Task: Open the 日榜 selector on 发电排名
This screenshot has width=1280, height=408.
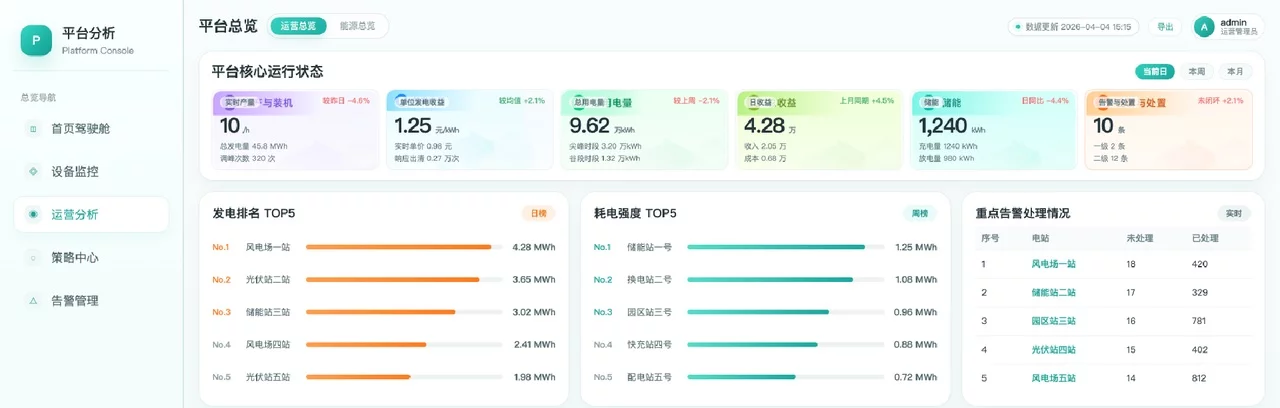Action: click(538, 213)
